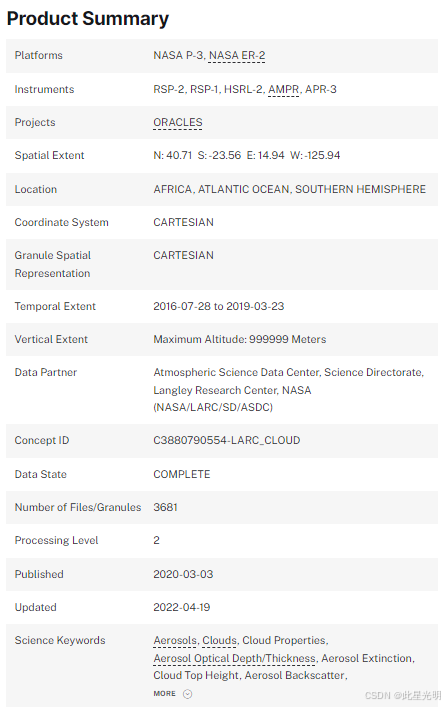
Task: Click the Concept ID value C3880790554-LARC_CLOUD
Action: (226, 441)
